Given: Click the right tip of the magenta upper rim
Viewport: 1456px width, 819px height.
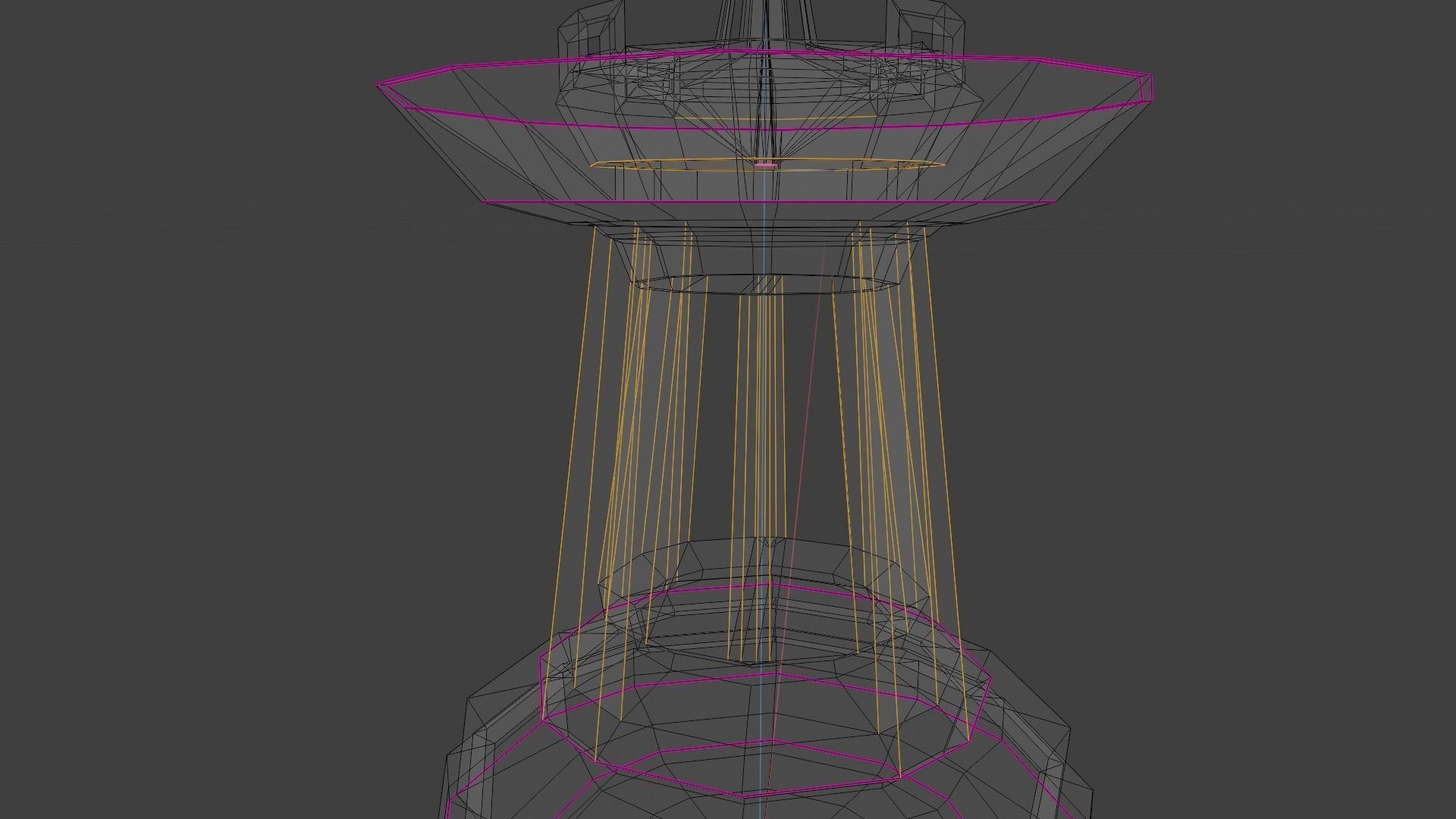Looking at the screenshot, I should click(x=1150, y=87).
